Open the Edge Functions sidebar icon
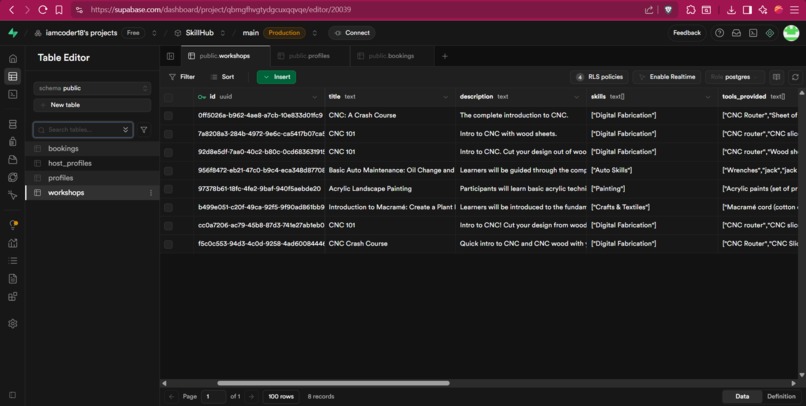 13,177
